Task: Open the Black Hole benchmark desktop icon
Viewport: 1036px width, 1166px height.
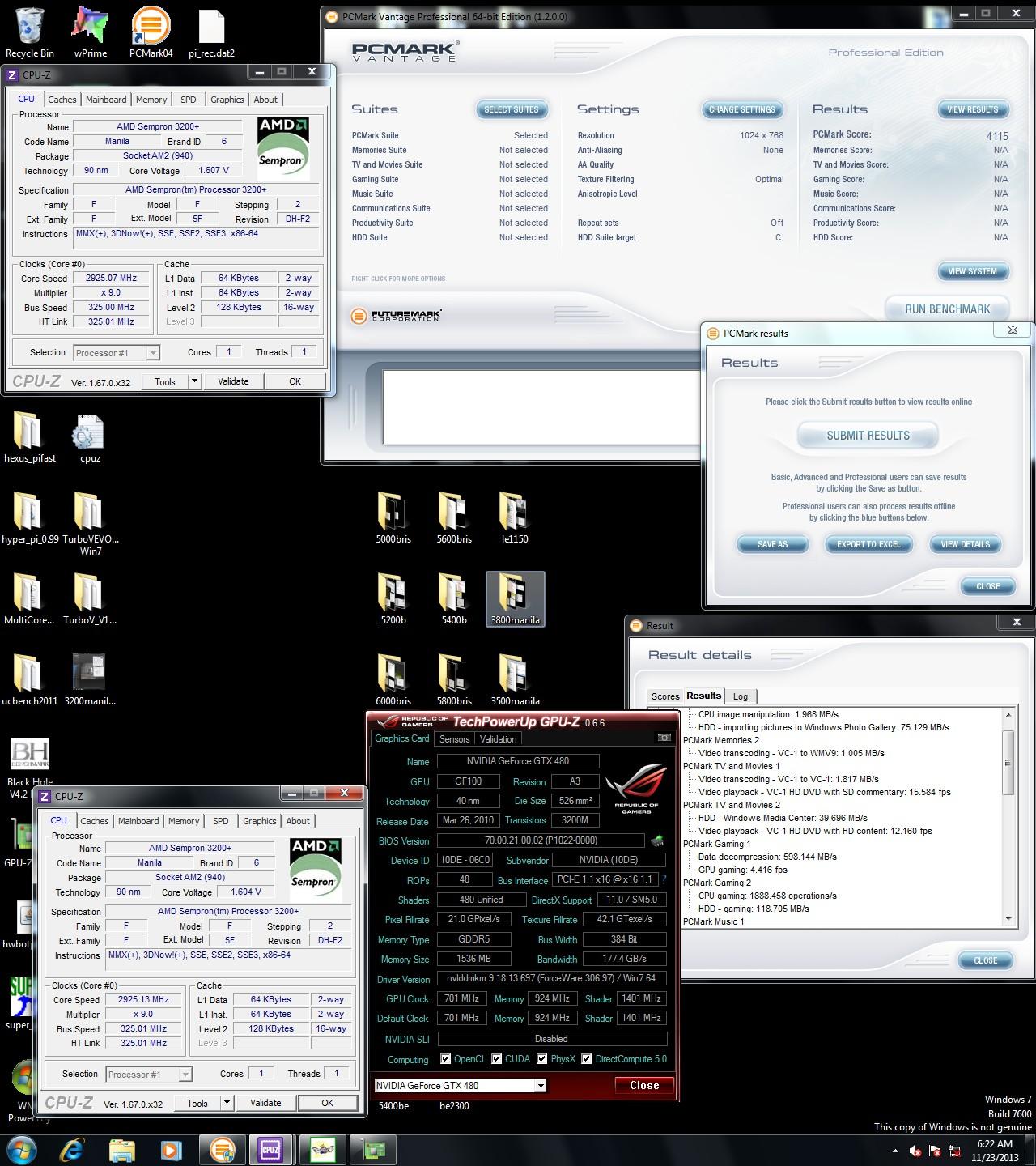Action: (30, 768)
